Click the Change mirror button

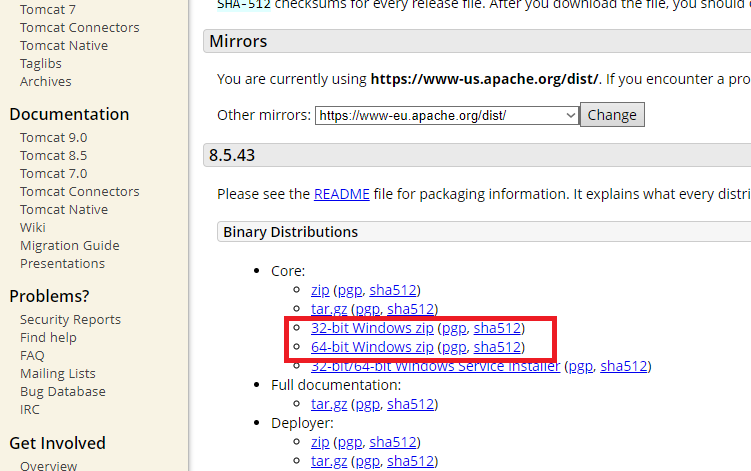pos(612,115)
